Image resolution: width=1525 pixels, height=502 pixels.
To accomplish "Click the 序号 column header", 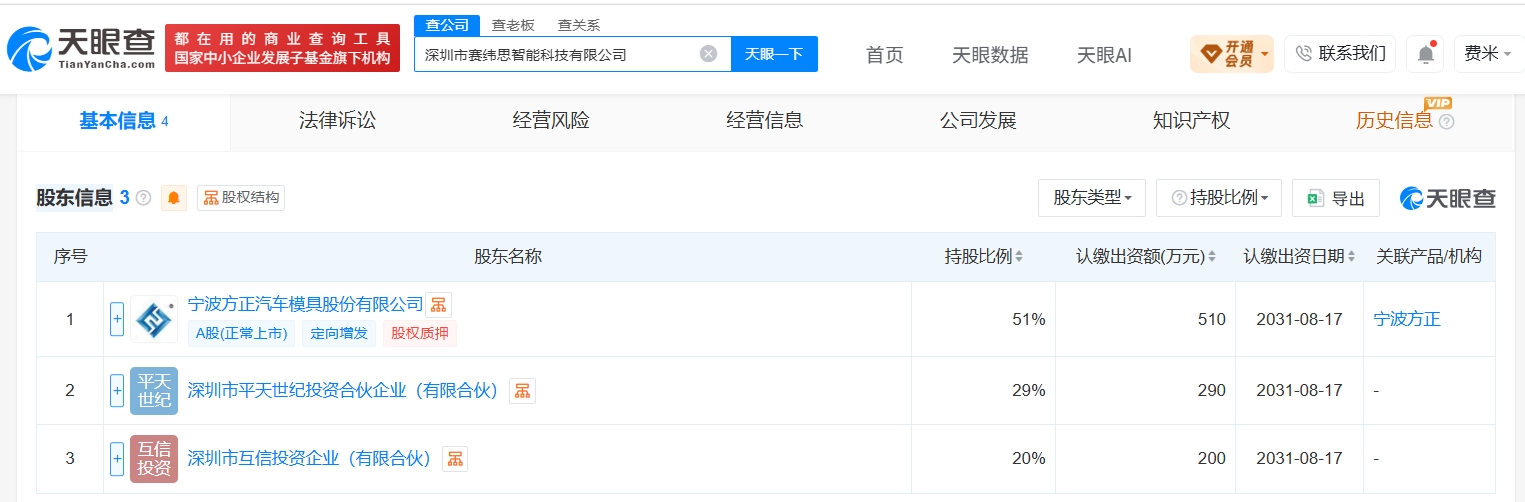I will pos(70,257).
